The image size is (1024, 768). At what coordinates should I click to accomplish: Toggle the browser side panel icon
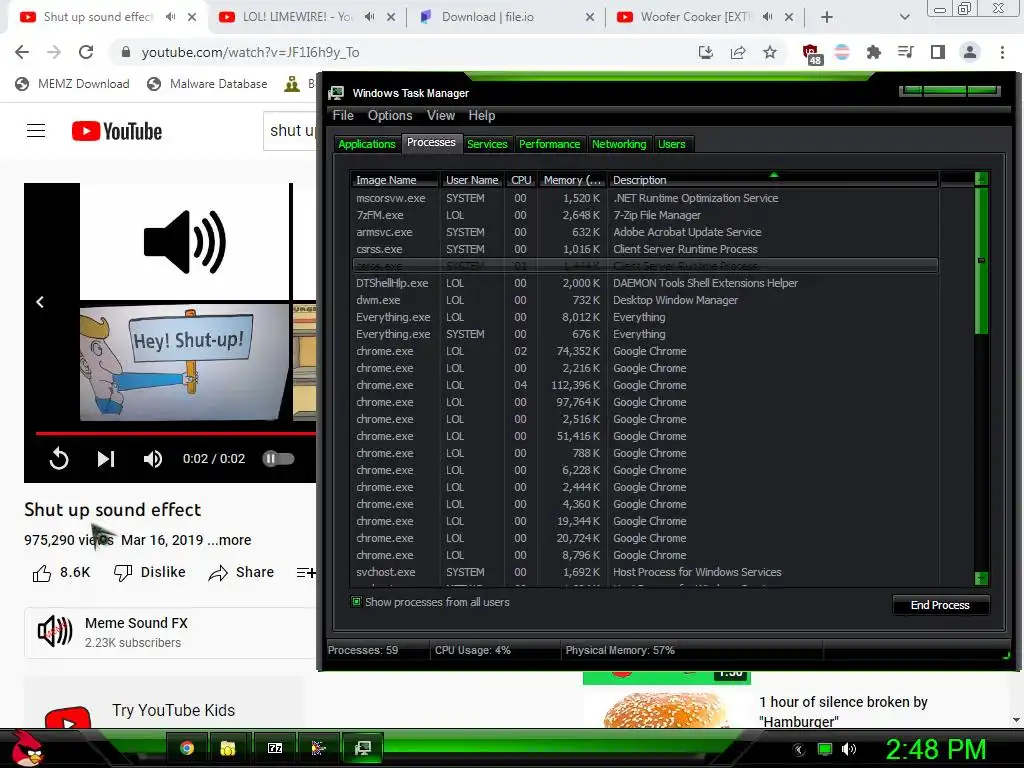pos(938,52)
